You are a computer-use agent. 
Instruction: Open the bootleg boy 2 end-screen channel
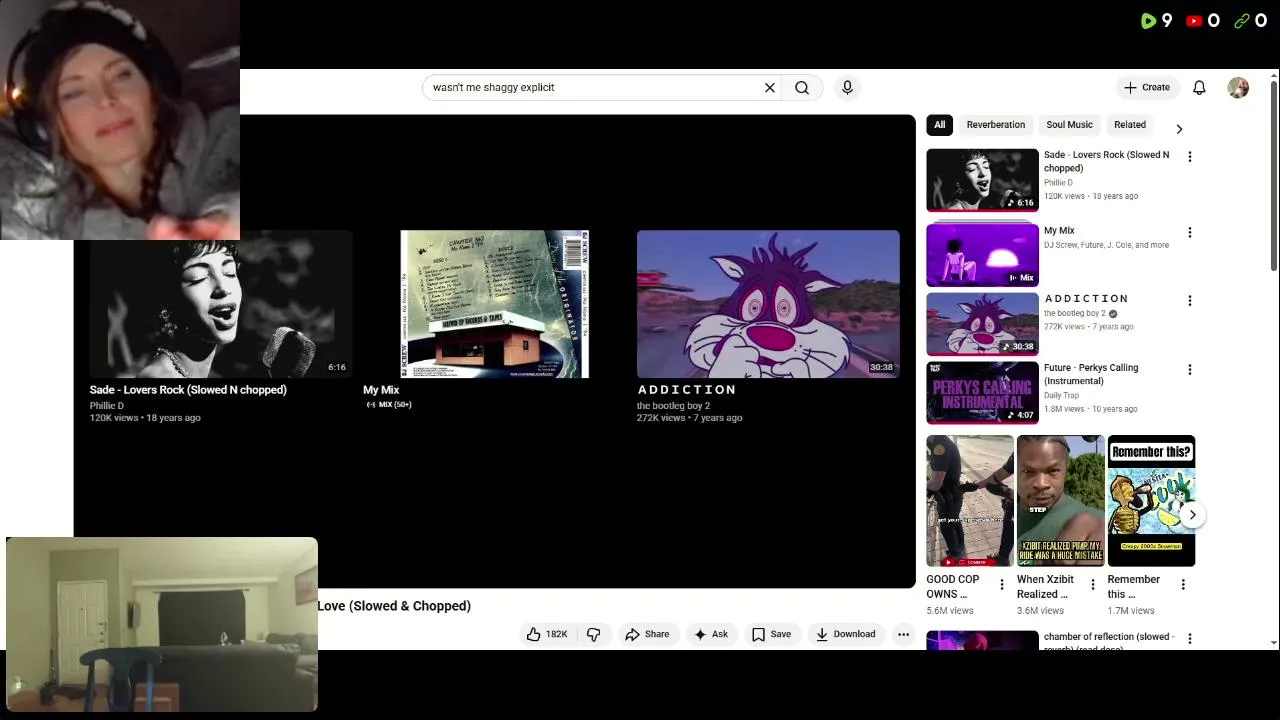point(673,406)
